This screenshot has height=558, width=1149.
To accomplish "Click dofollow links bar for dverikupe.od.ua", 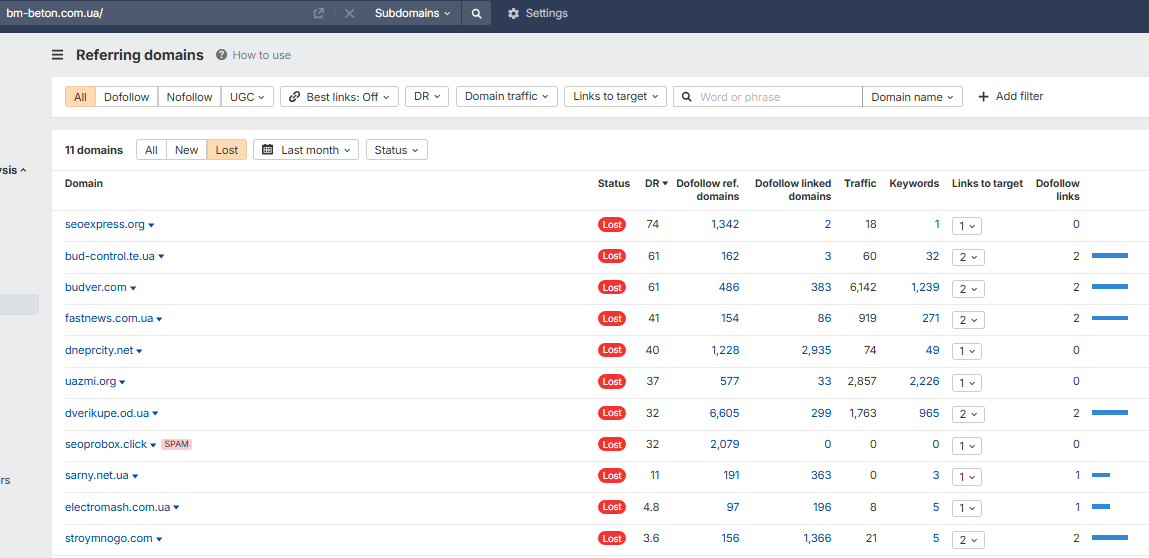I will (1109, 413).
